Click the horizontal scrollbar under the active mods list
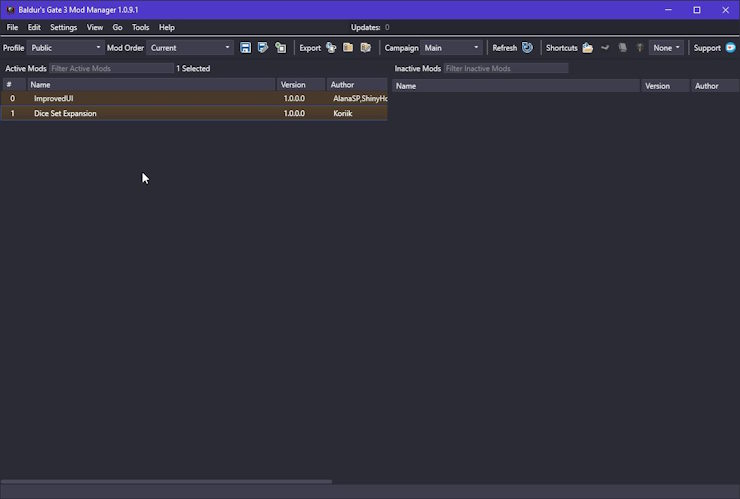 [x=166, y=482]
